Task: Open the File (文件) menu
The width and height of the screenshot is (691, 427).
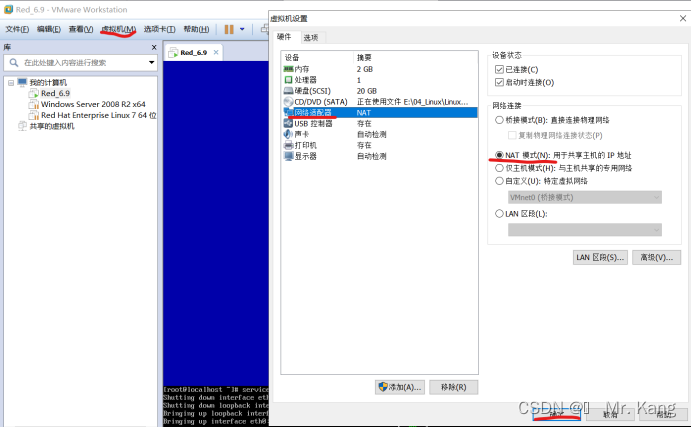Action: click(x=17, y=29)
